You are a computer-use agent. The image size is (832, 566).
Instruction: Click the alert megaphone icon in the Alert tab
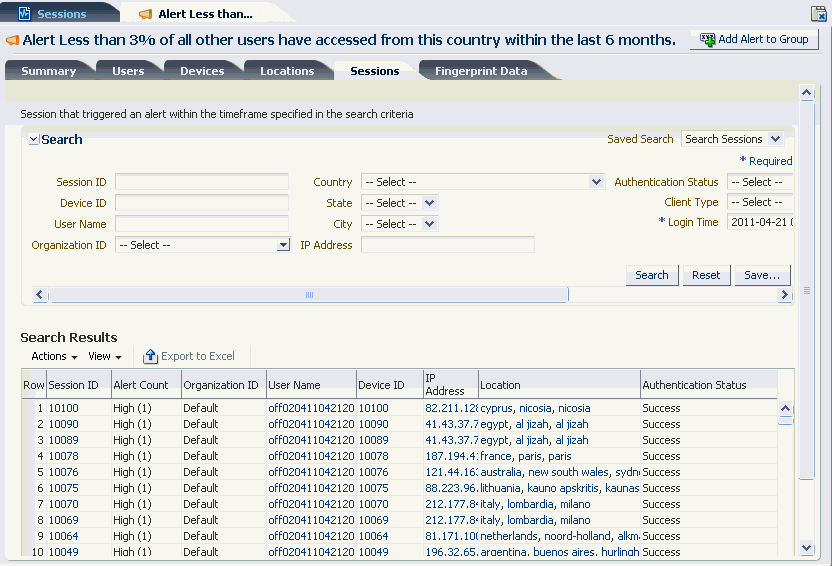pyautogui.click(x=145, y=14)
